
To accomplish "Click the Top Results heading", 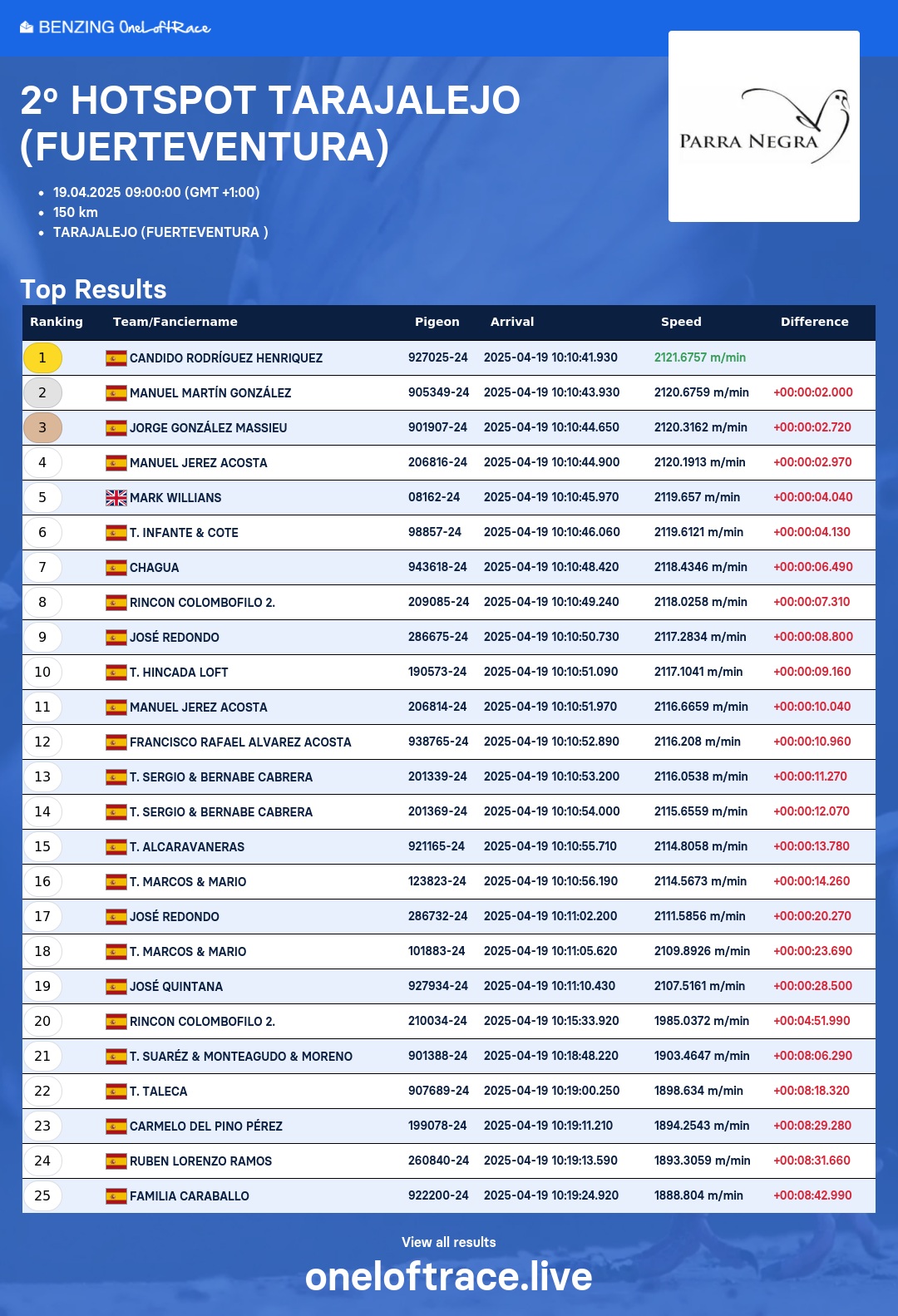I will (93, 289).
